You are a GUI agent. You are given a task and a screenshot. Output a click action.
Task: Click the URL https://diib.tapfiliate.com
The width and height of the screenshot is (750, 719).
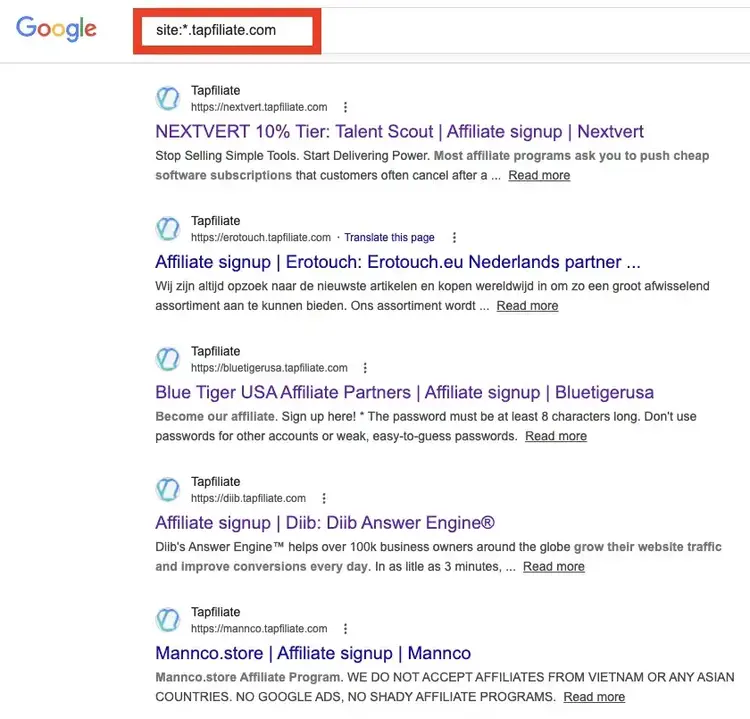(248, 498)
